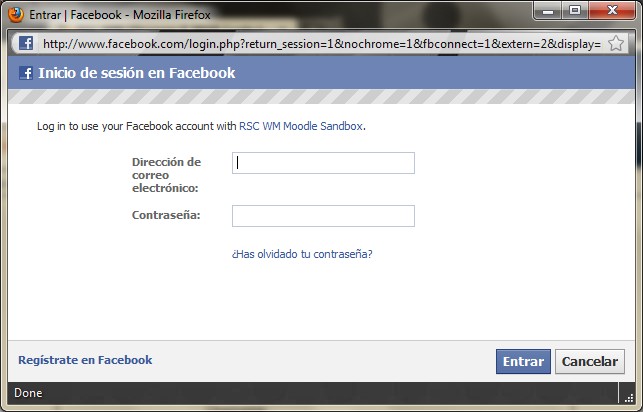
Task: Click the Inicio de sesión en Facebook heading
Action: click(x=137, y=73)
